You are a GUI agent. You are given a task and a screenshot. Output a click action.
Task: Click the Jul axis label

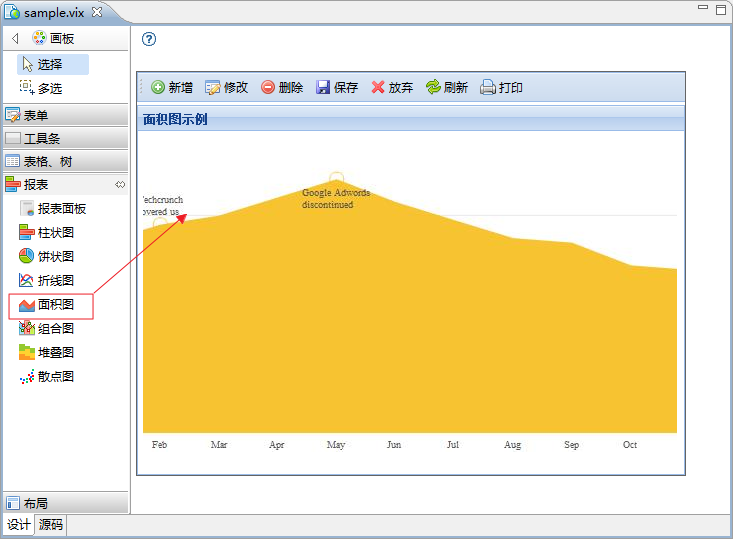click(x=453, y=445)
